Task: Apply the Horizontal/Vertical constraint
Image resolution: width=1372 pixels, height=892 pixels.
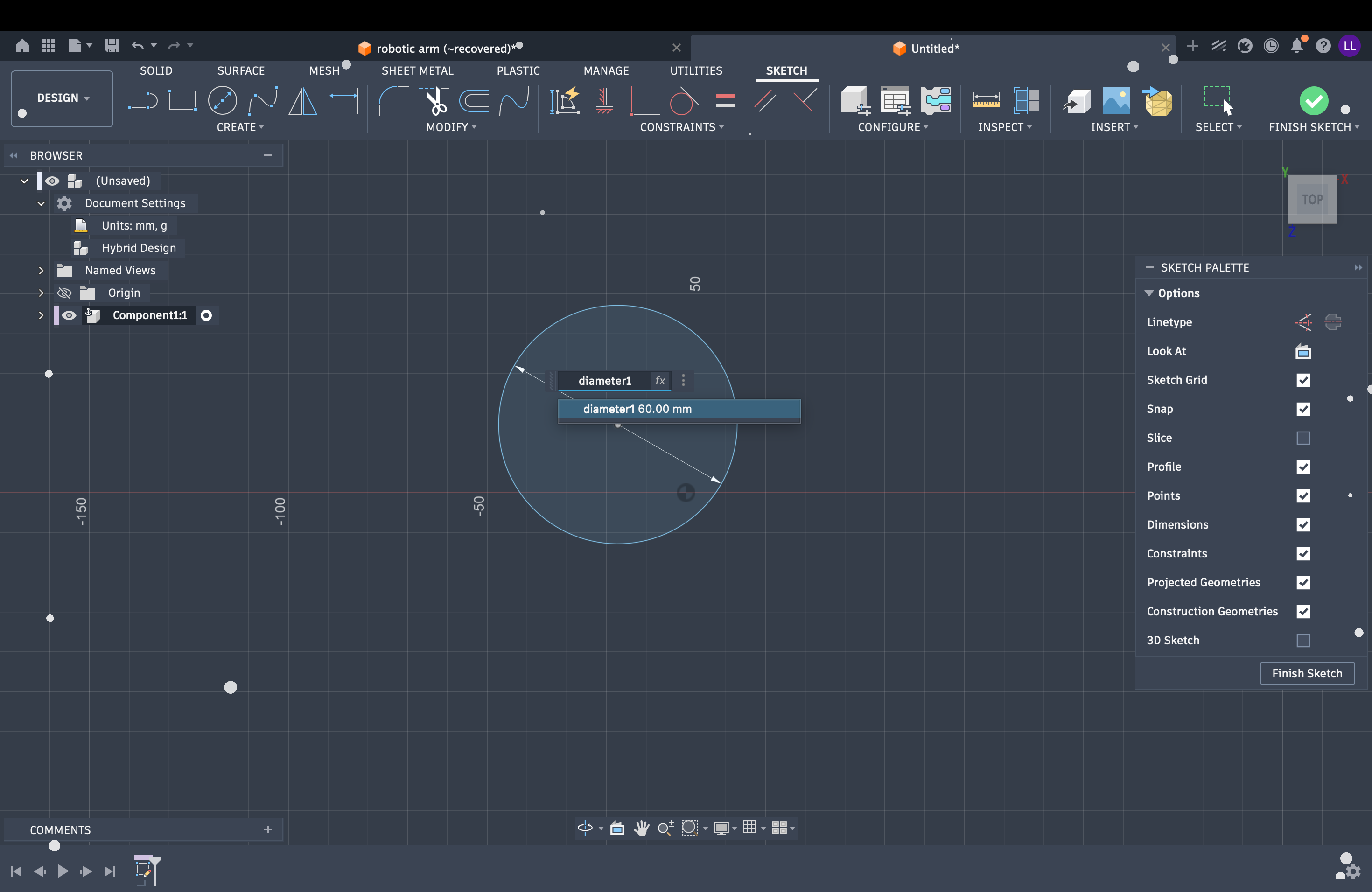Action: pos(604,101)
